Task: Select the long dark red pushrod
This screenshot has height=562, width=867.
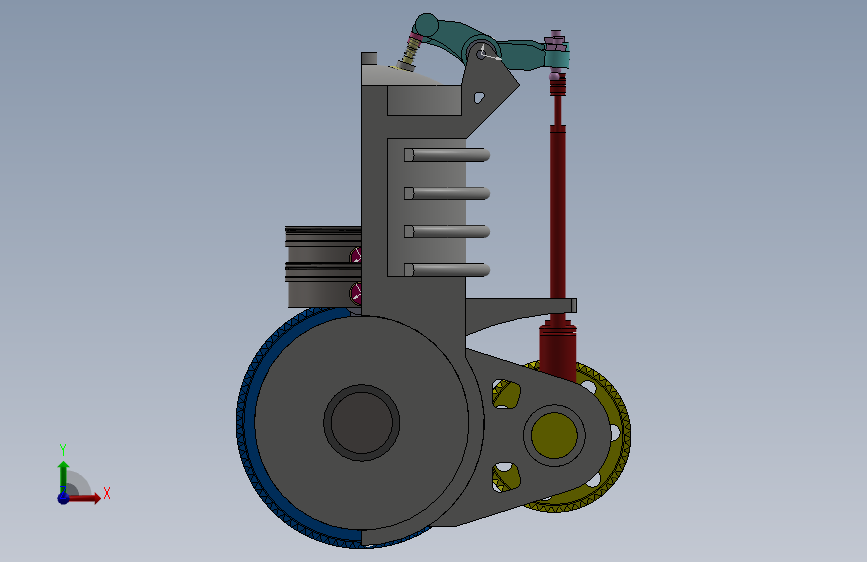Action: click(557, 221)
